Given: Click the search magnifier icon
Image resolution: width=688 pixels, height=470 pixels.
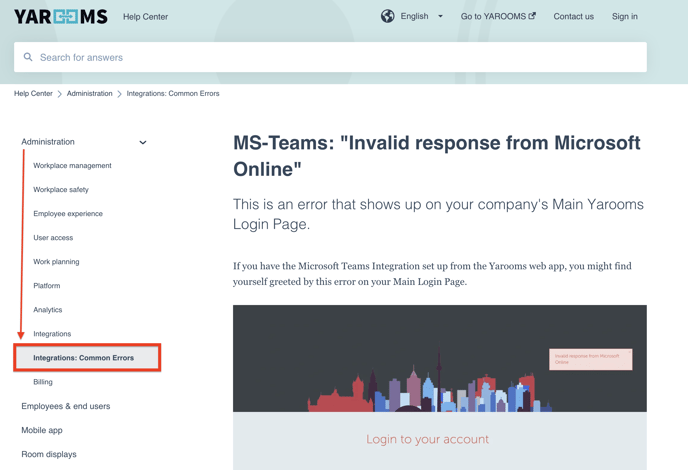Looking at the screenshot, I should [28, 57].
